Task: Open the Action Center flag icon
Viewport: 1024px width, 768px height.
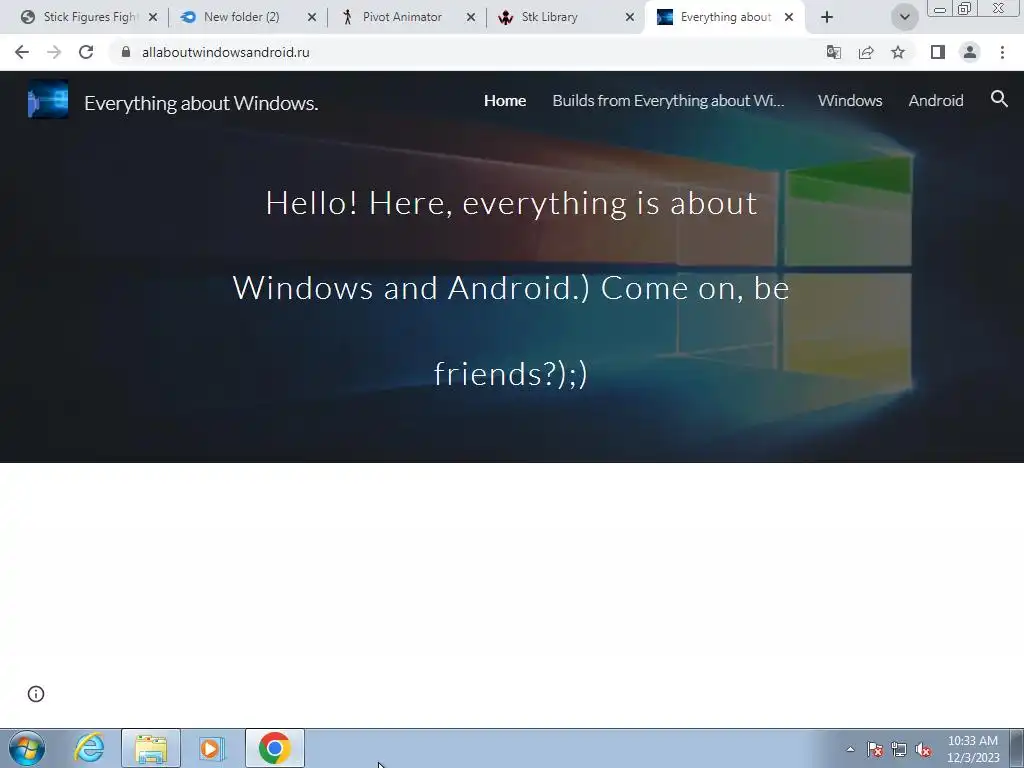Action: [x=875, y=749]
